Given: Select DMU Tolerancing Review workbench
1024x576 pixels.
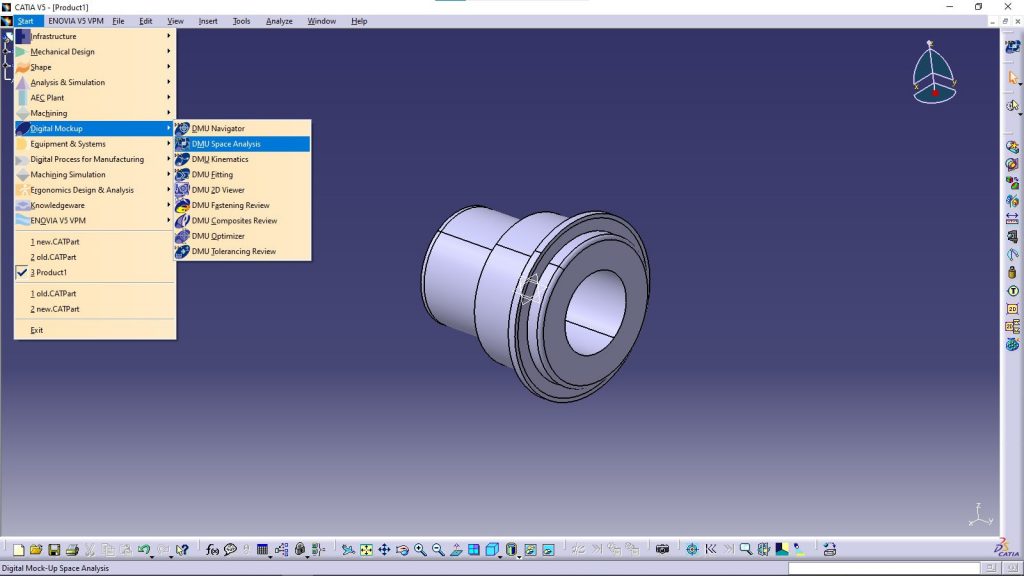Looking at the screenshot, I should coord(242,251).
